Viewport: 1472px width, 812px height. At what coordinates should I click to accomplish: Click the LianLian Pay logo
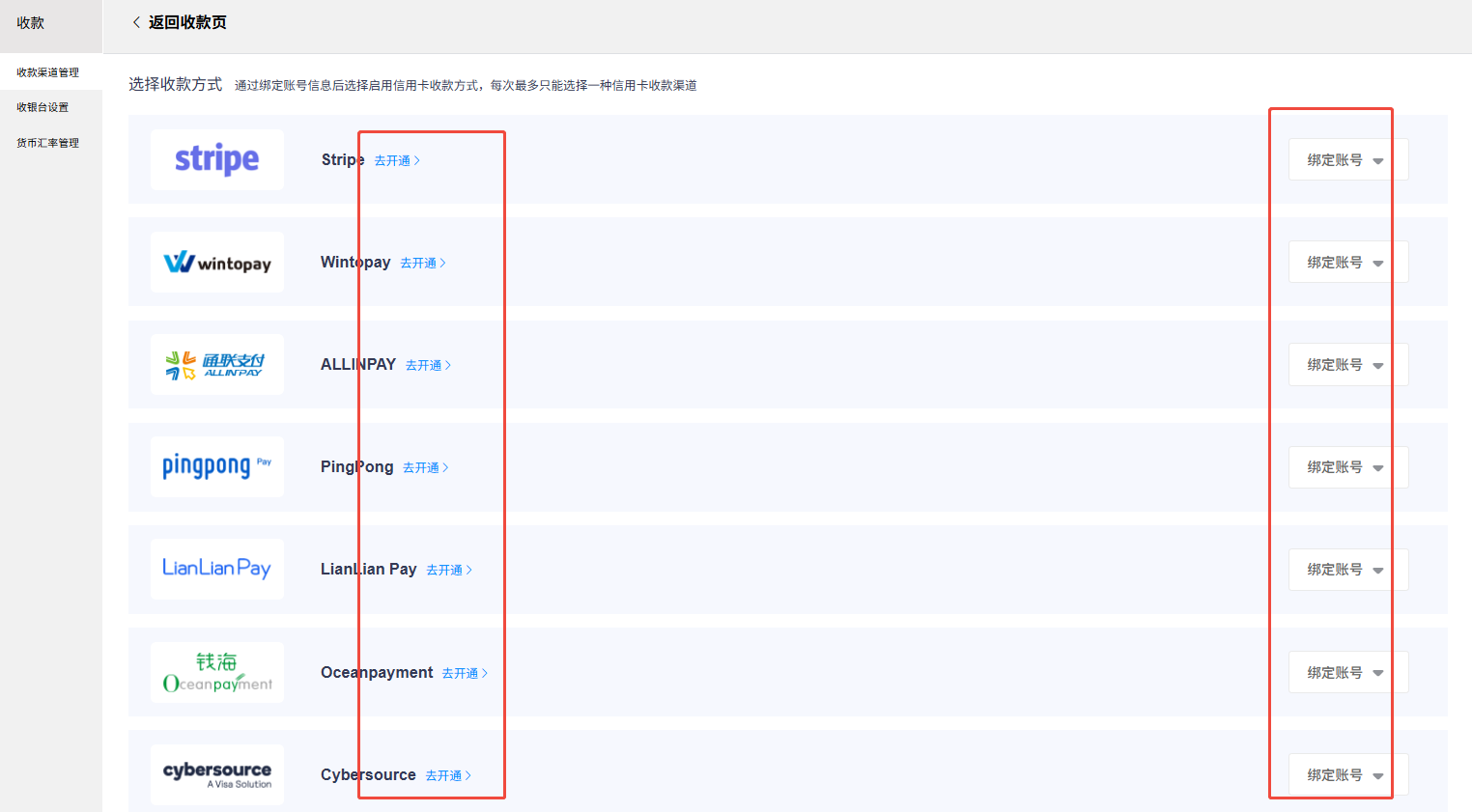click(x=217, y=569)
